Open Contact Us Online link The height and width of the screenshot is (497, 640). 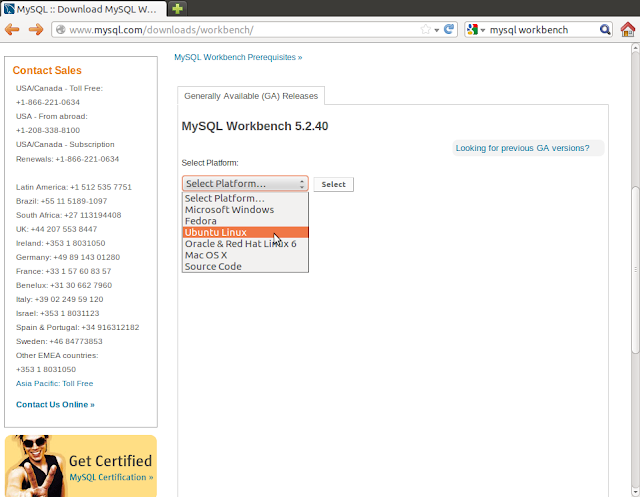click(55, 404)
